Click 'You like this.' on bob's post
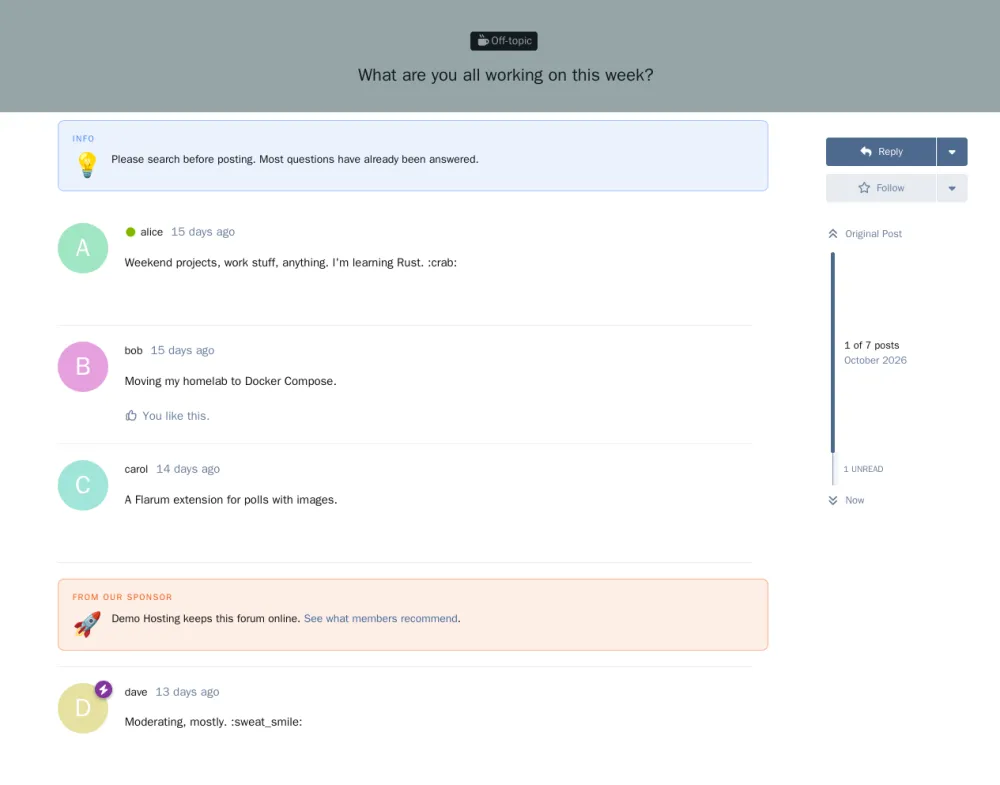Viewport: 1000px width, 785px height. 175,416
